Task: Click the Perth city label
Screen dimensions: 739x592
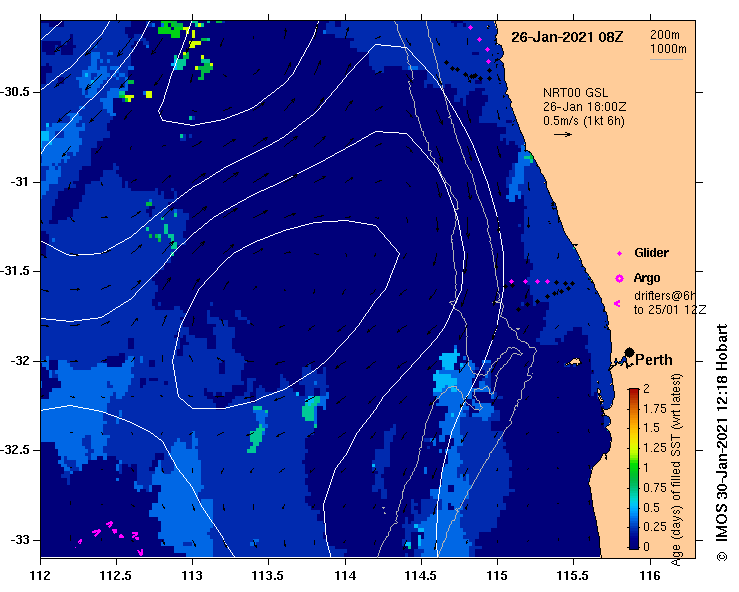Action: coord(654,360)
